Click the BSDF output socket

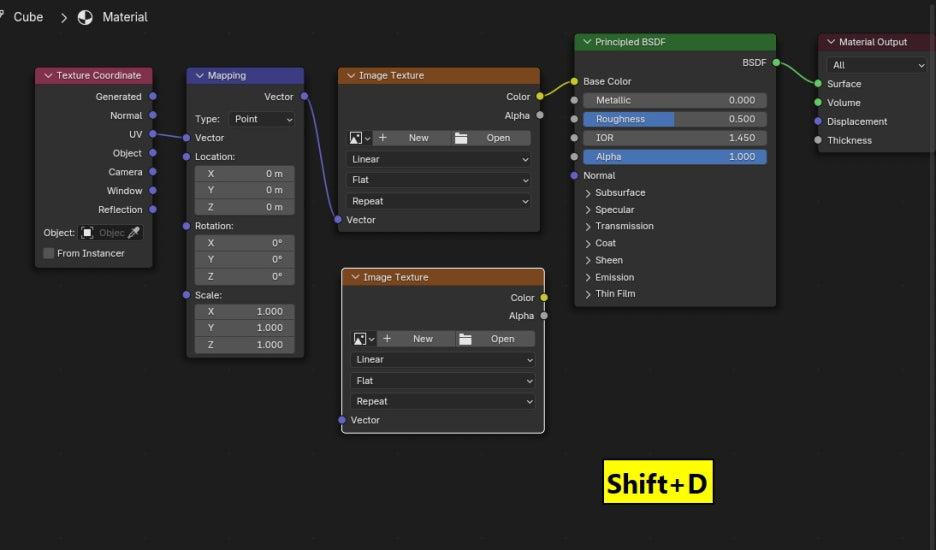(x=776, y=62)
